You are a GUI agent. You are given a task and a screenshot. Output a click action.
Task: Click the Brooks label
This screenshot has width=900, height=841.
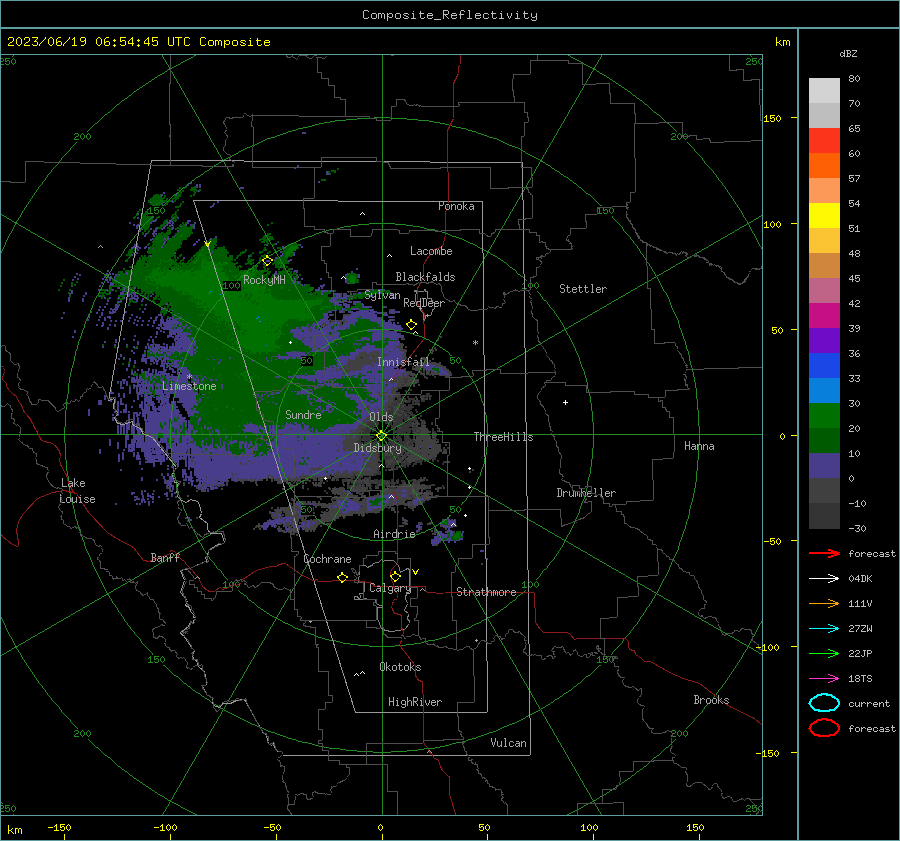pyautogui.click(x=711, y=700)
